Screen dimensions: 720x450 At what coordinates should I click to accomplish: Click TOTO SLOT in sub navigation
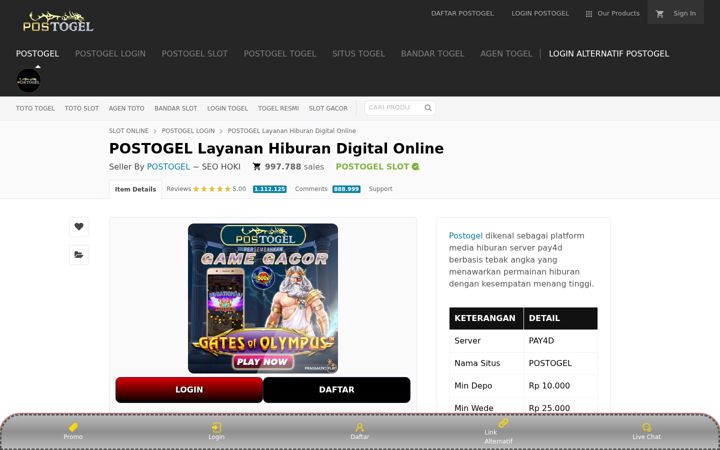click(x=82, y=108)
